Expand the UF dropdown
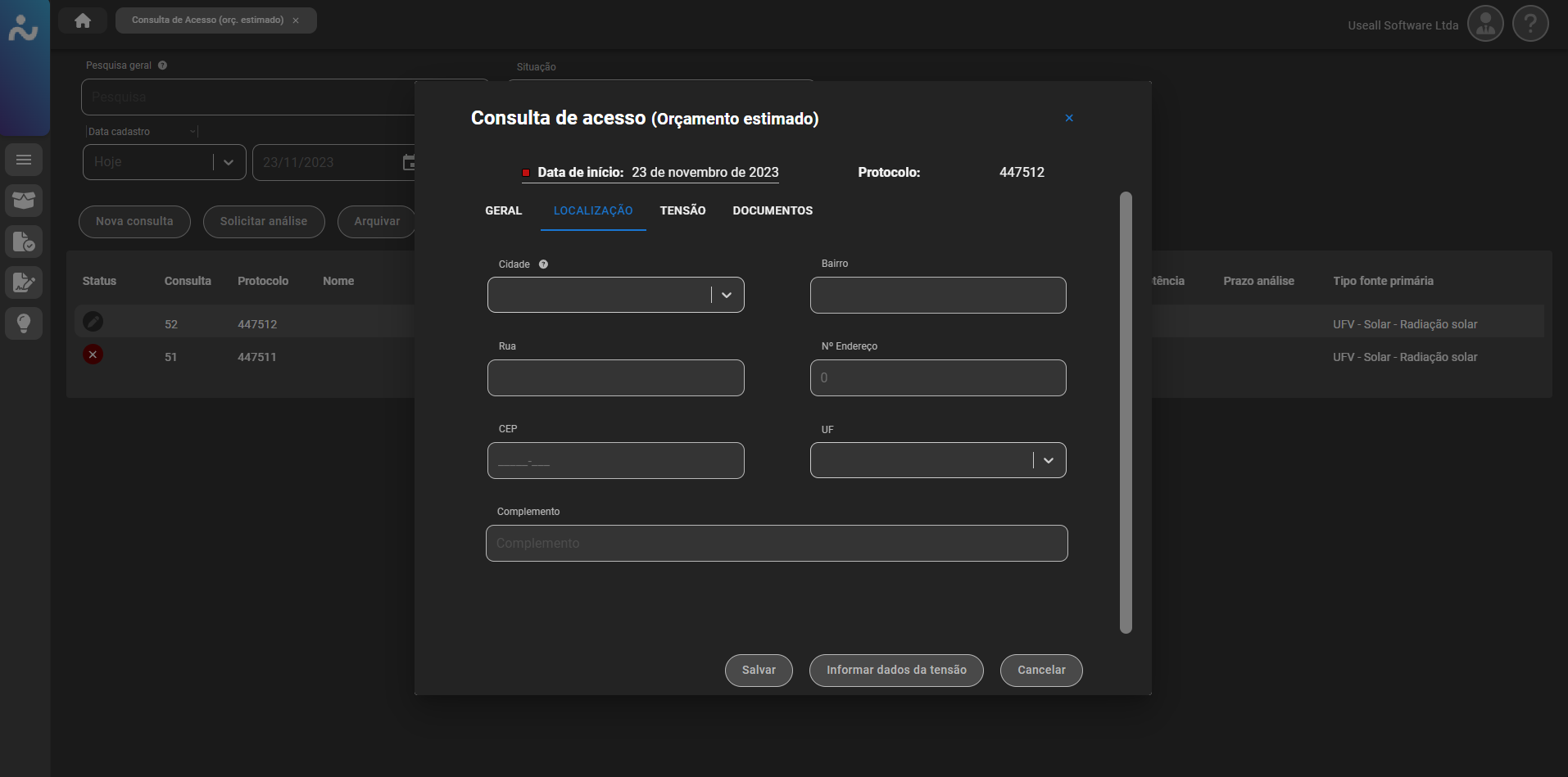Screen dimensions: 1568x777 [1048, 460]
